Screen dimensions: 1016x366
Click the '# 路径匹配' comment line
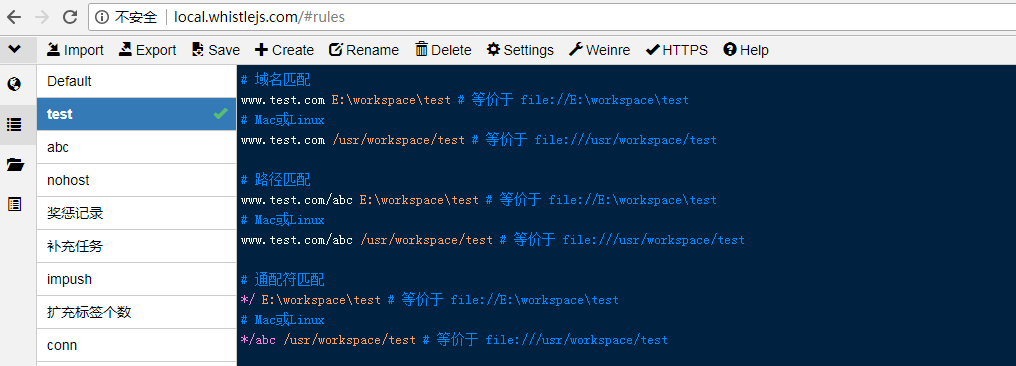(275, 180)
